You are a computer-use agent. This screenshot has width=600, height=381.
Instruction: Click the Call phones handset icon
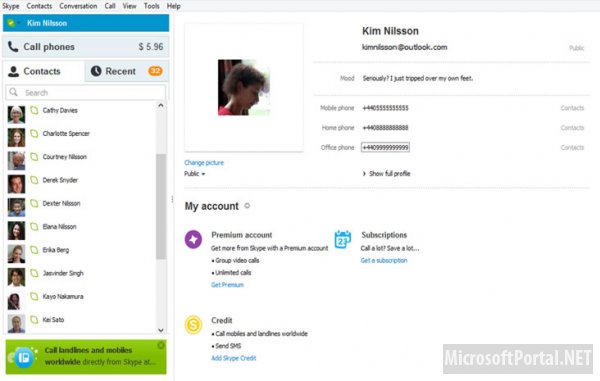click(x=13, y=47)
